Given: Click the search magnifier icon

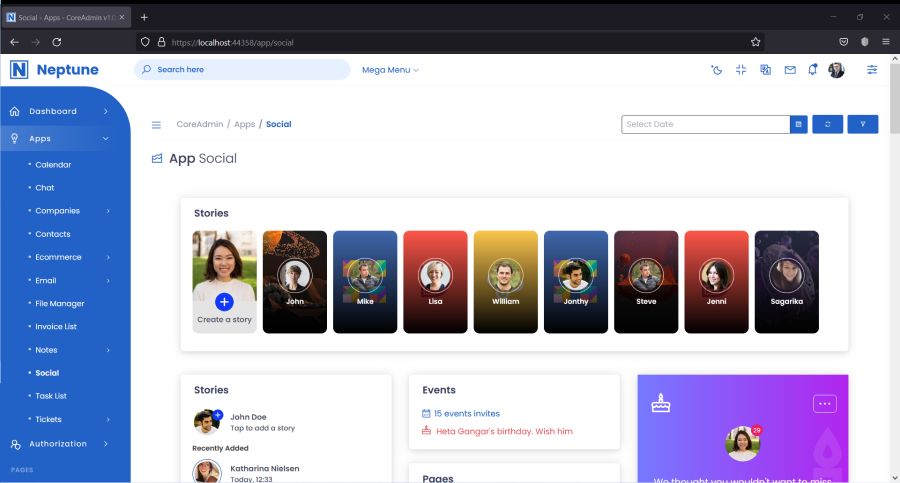Looking at the screenshot, I should pyautogui.click(x=146, y=69).
